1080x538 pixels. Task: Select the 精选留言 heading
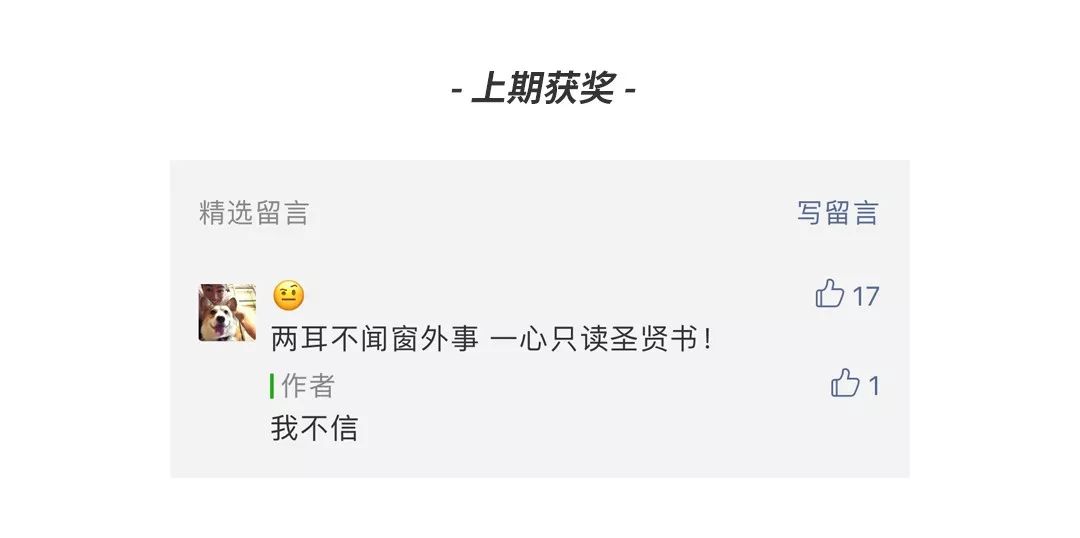(253, 213)
